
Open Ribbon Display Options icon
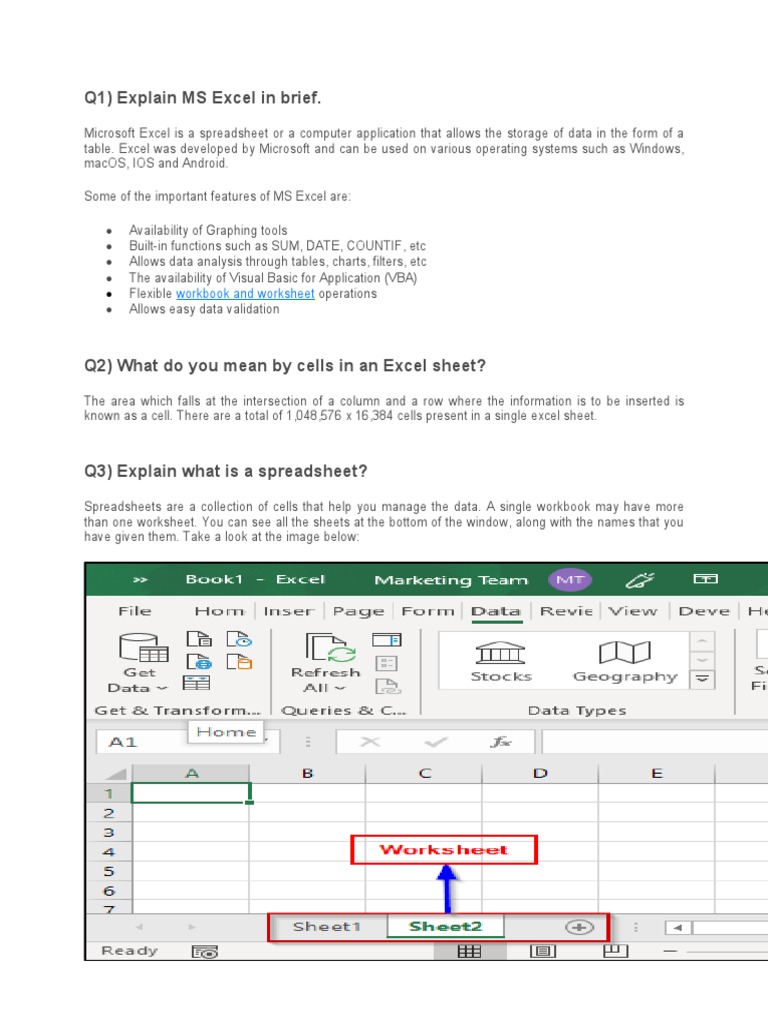click(x=705, y=579)
